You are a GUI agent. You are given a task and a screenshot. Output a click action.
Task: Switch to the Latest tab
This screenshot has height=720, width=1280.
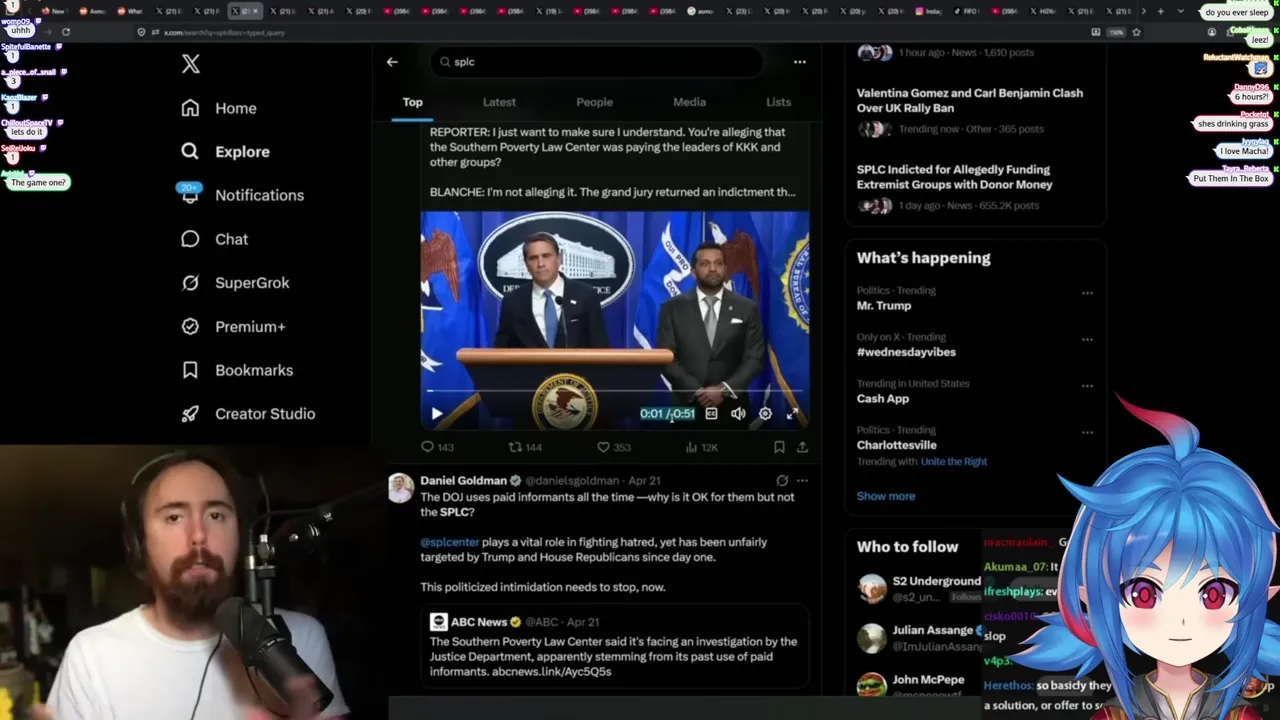[x=499, y=102]
